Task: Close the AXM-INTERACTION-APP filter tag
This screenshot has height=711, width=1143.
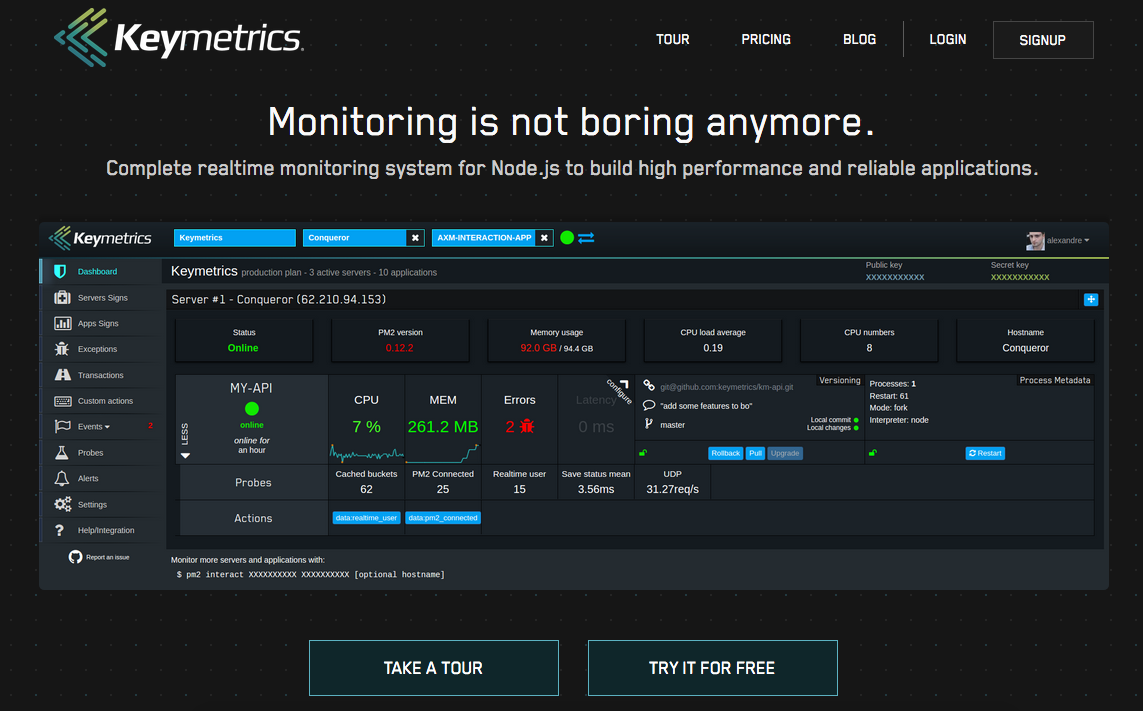Action: click(544, 238)
